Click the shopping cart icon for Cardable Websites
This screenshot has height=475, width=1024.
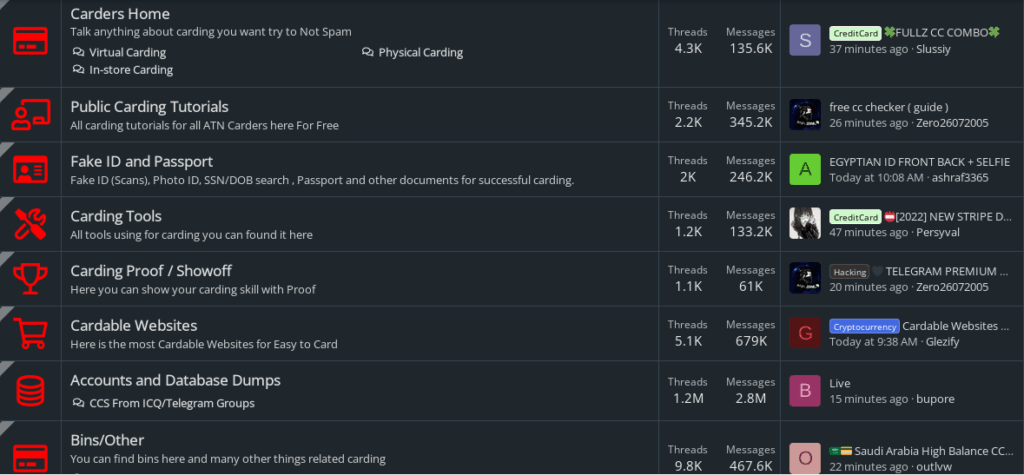click(x=30, y=334)
